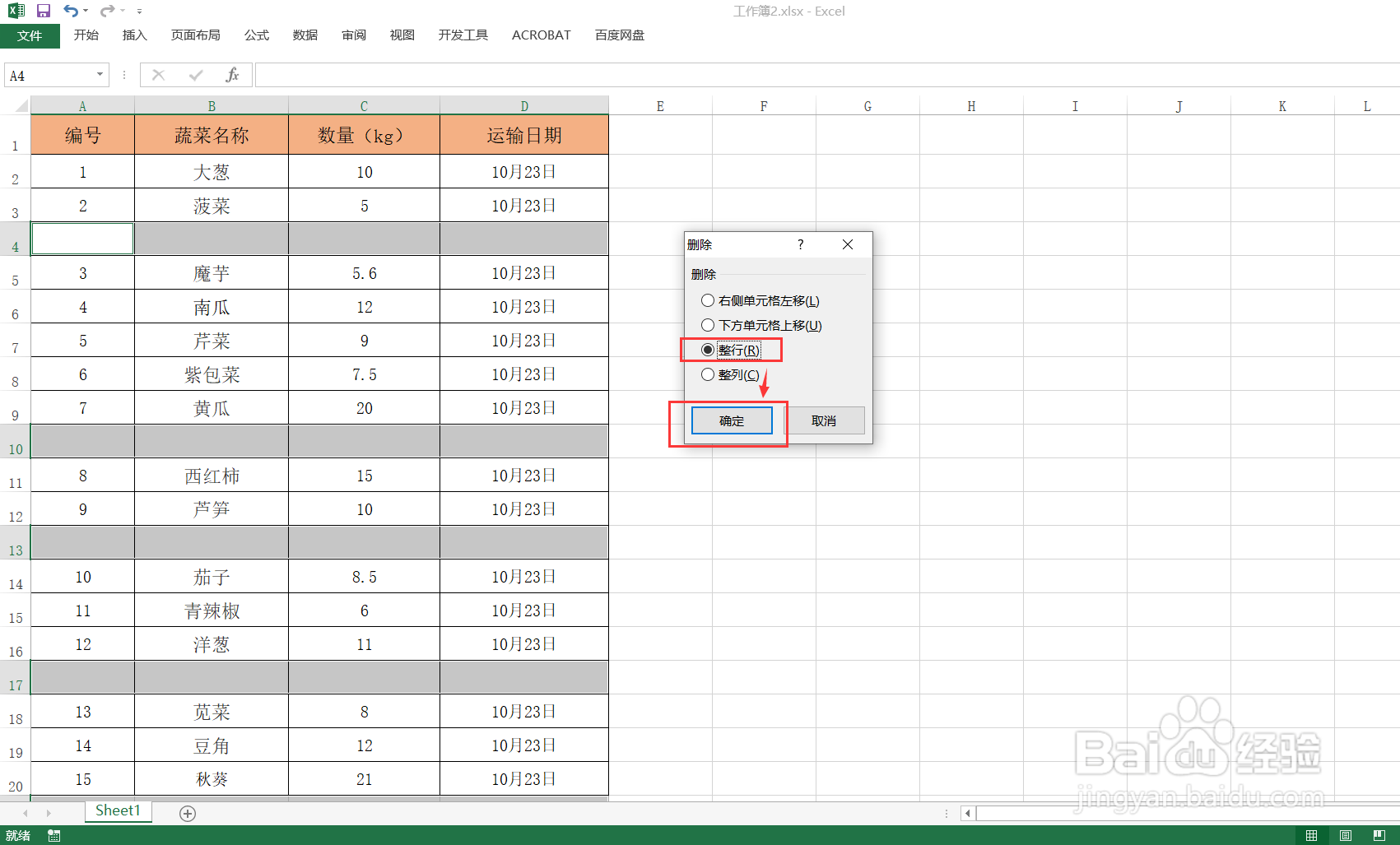Screen dimensions: 1400x845
Task: Switch to Normal view icon in status bar
Action: pyautogui.click(x=1311, y=836)
